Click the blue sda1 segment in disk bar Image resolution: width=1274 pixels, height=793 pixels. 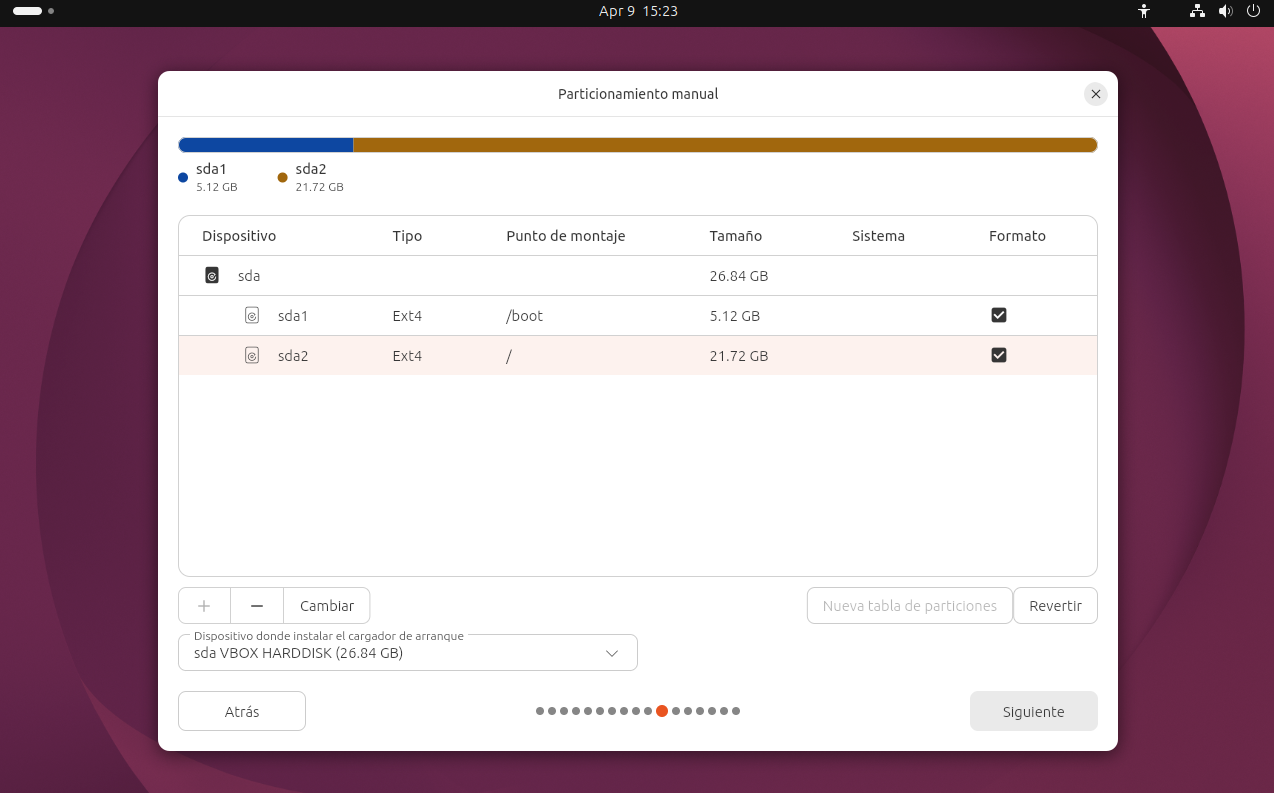pos(265,145)
